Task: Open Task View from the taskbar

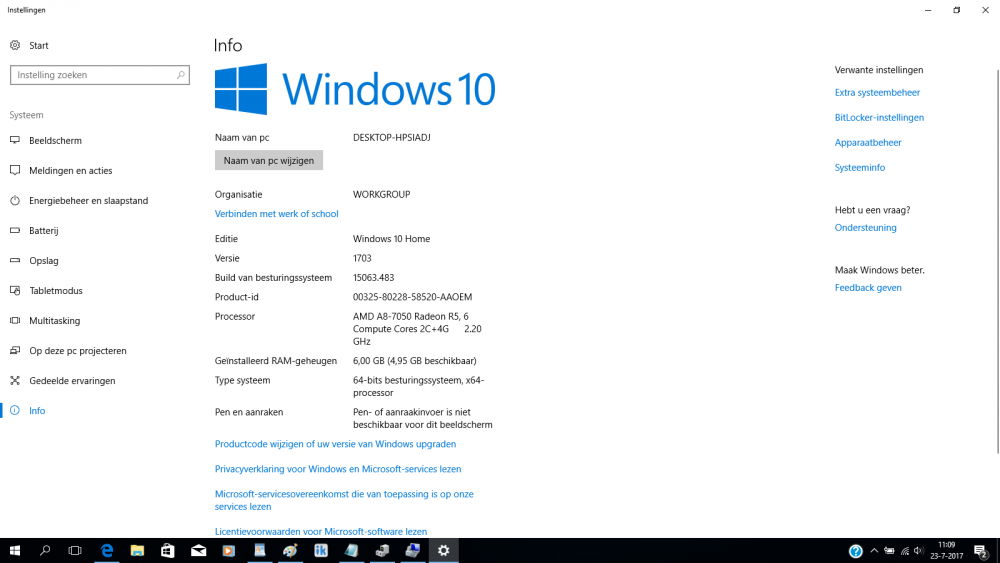Action: click(75, 550)
